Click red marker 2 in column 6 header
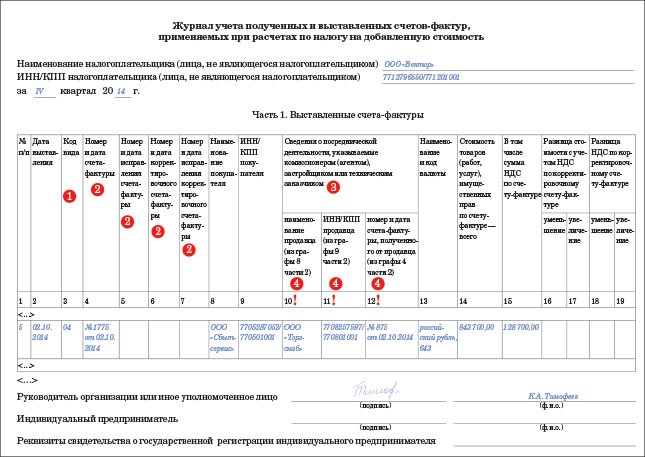This screenshot has width=645, height=457. [157, 232]
